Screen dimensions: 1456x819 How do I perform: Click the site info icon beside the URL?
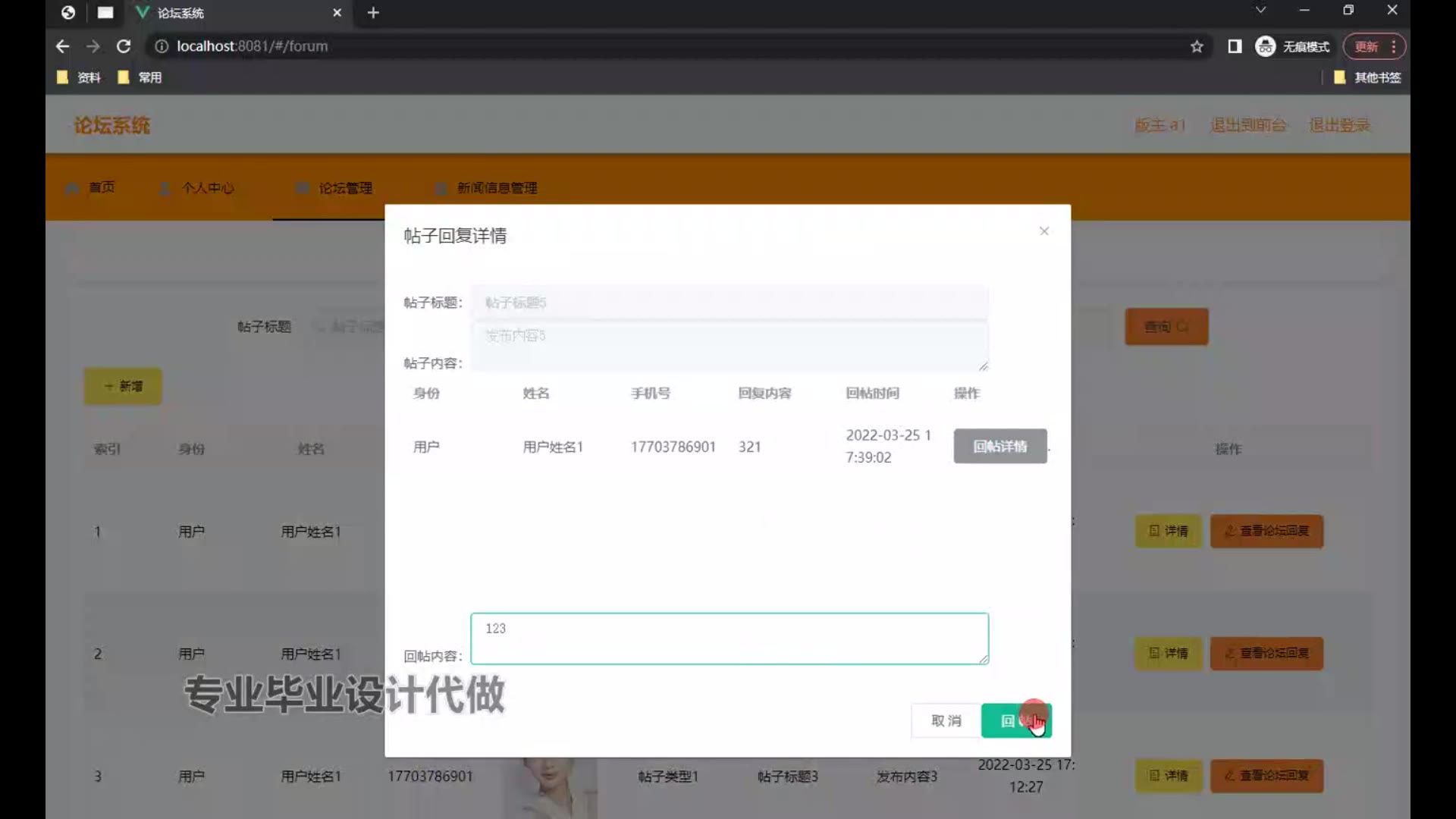tap(161, 46)
